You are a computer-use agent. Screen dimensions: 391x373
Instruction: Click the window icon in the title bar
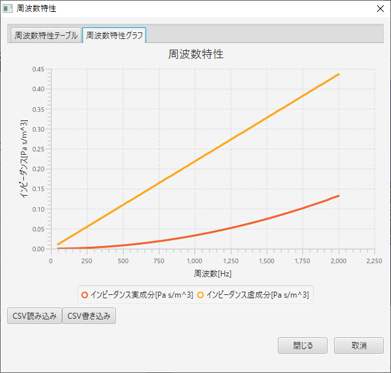coord(8,9)
